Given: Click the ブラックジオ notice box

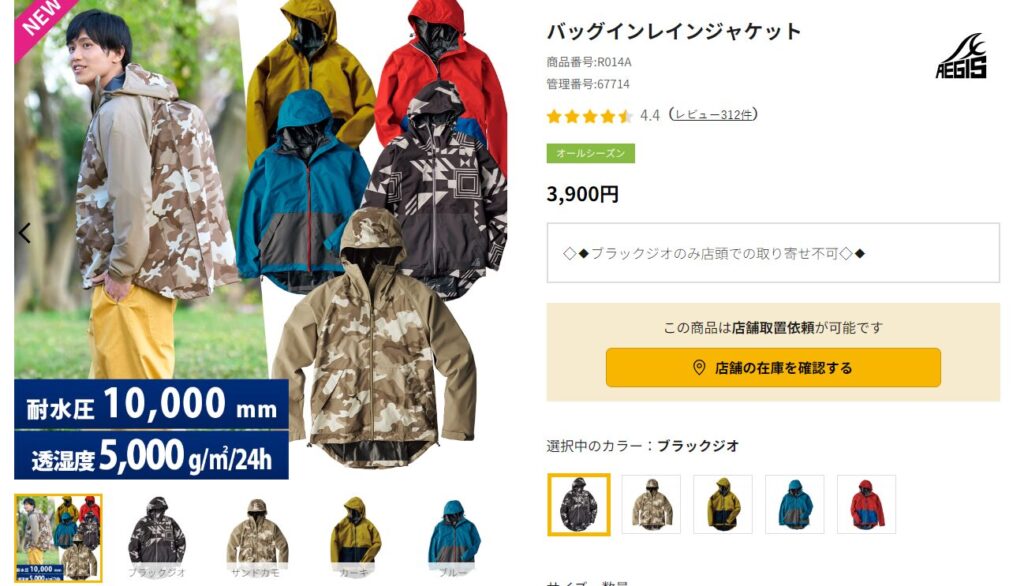Looking at the screenshot, I should pos(773,253).
